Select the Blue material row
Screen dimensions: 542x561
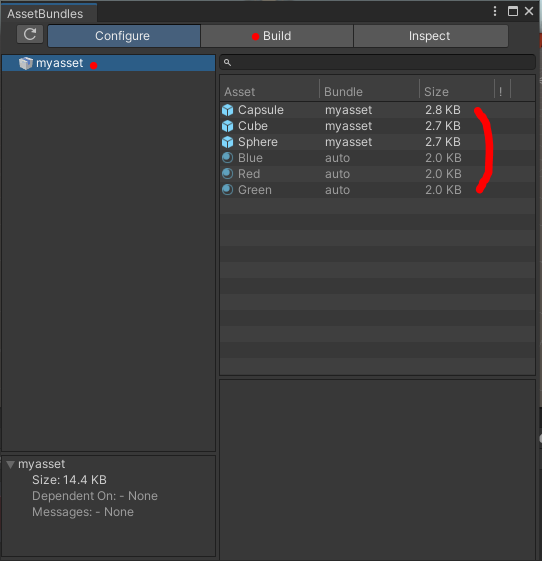[377, 158]
